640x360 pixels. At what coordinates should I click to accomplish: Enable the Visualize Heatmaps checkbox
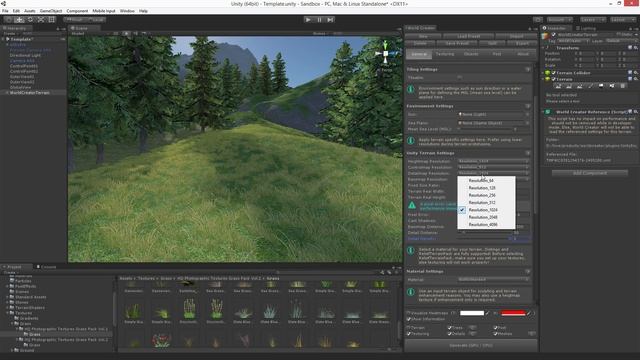click(x=409, y=313)
